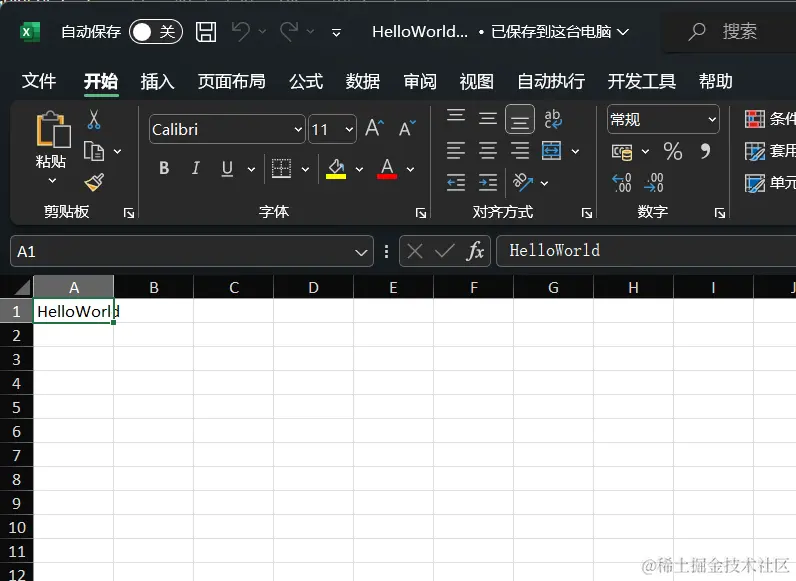Open the number format 常规 dropdown
The image size is (796, 581).
713,120
